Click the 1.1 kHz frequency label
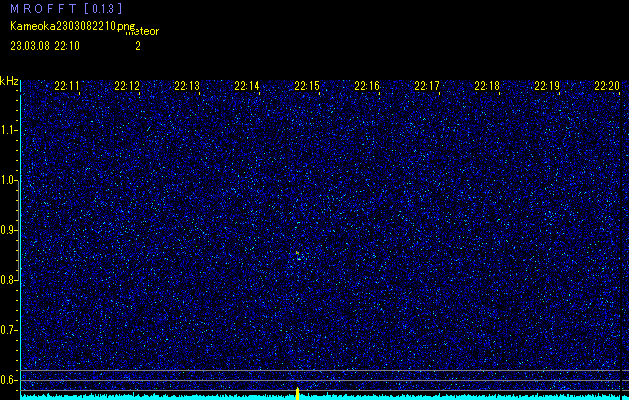This screenshot has height=400, width=629. [x=9, y=130]
